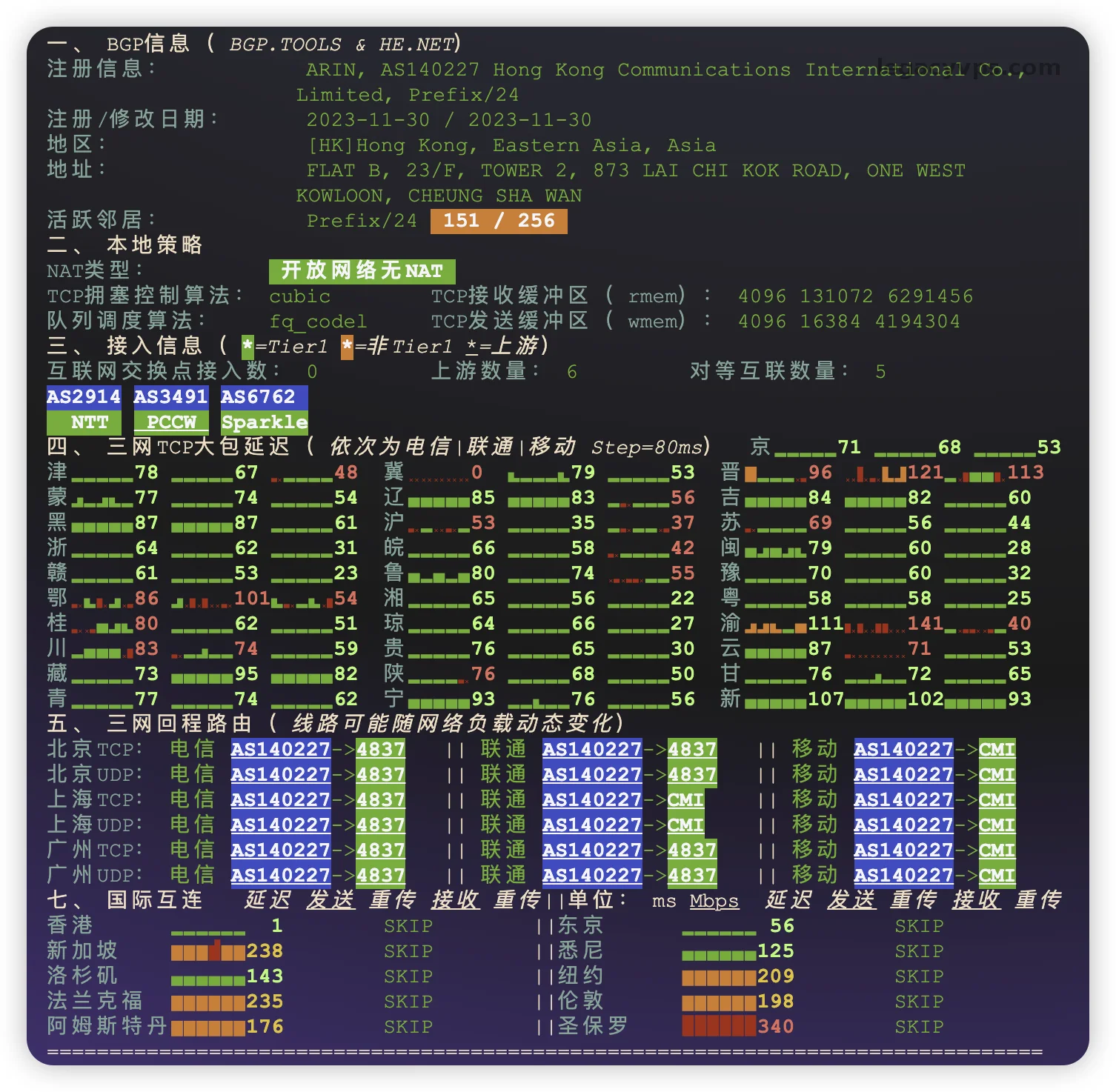
Task: Click the underlined 上游 legend asterisk
Action: [x=472, y=347]
